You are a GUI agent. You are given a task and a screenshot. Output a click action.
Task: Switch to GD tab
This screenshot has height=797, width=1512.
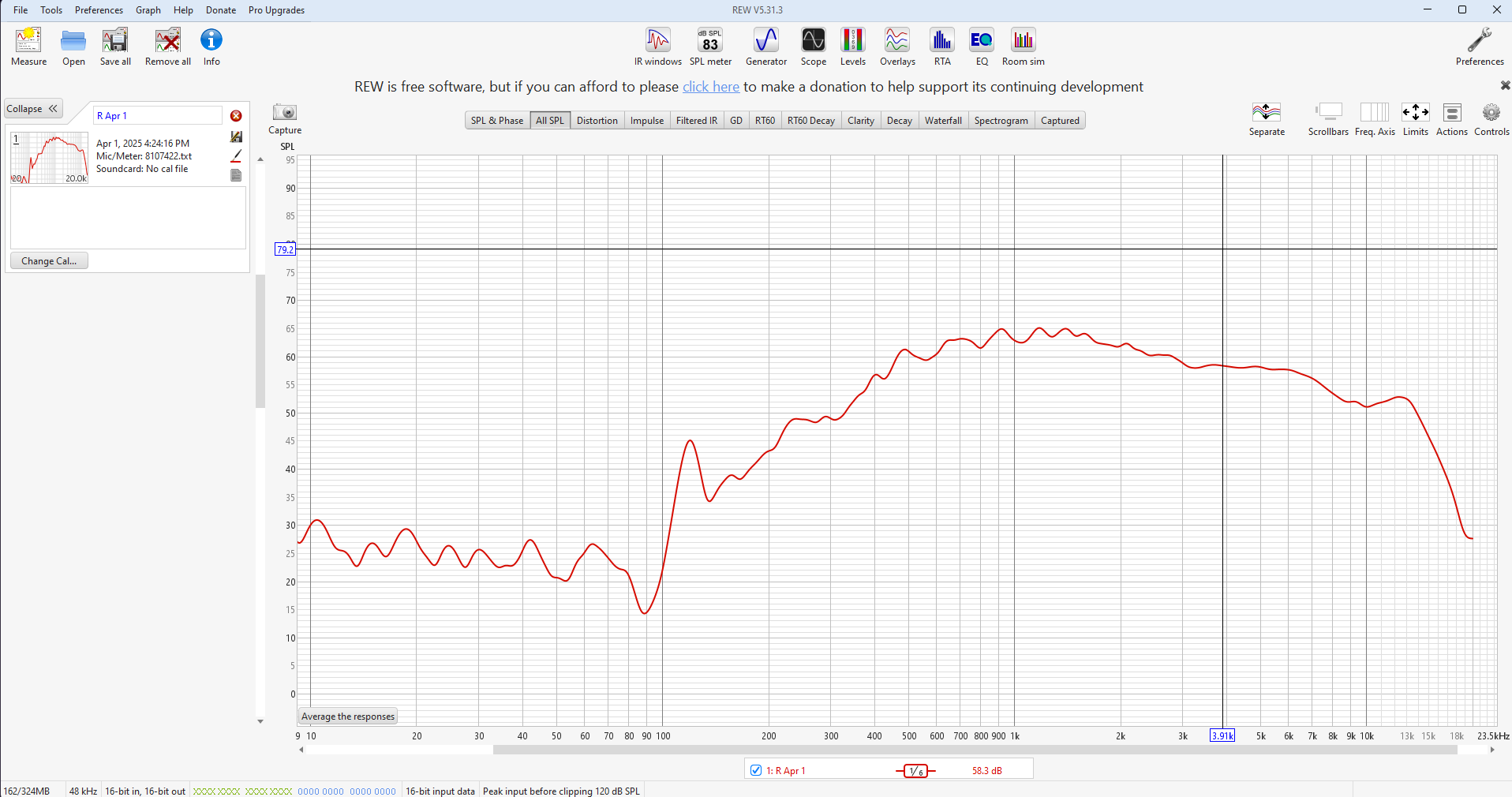pyautogui.click(x=736, y=121)
